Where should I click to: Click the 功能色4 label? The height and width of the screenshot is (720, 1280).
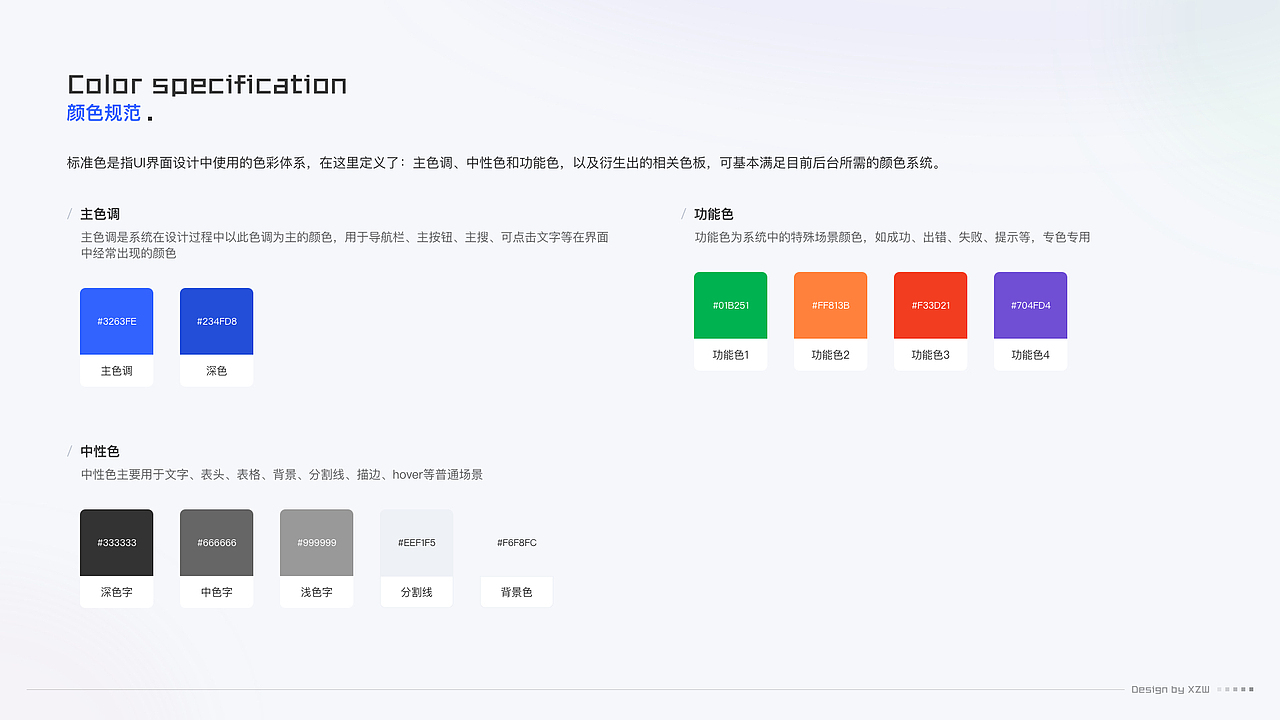point(1030,355)
